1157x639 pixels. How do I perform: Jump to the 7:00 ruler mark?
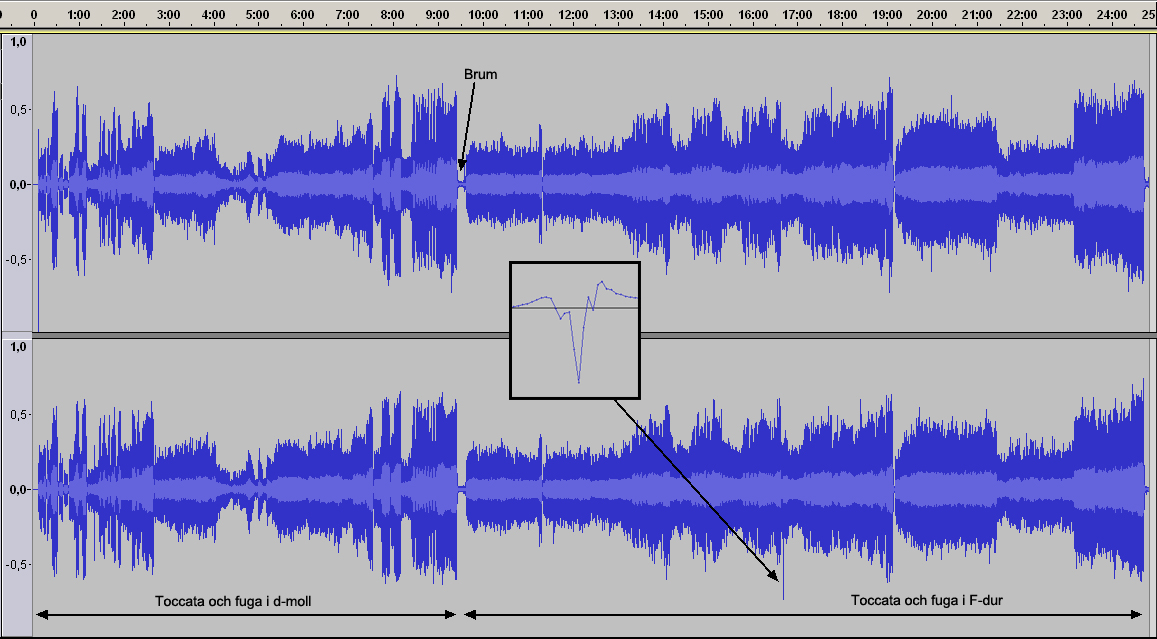coord(348,14)
